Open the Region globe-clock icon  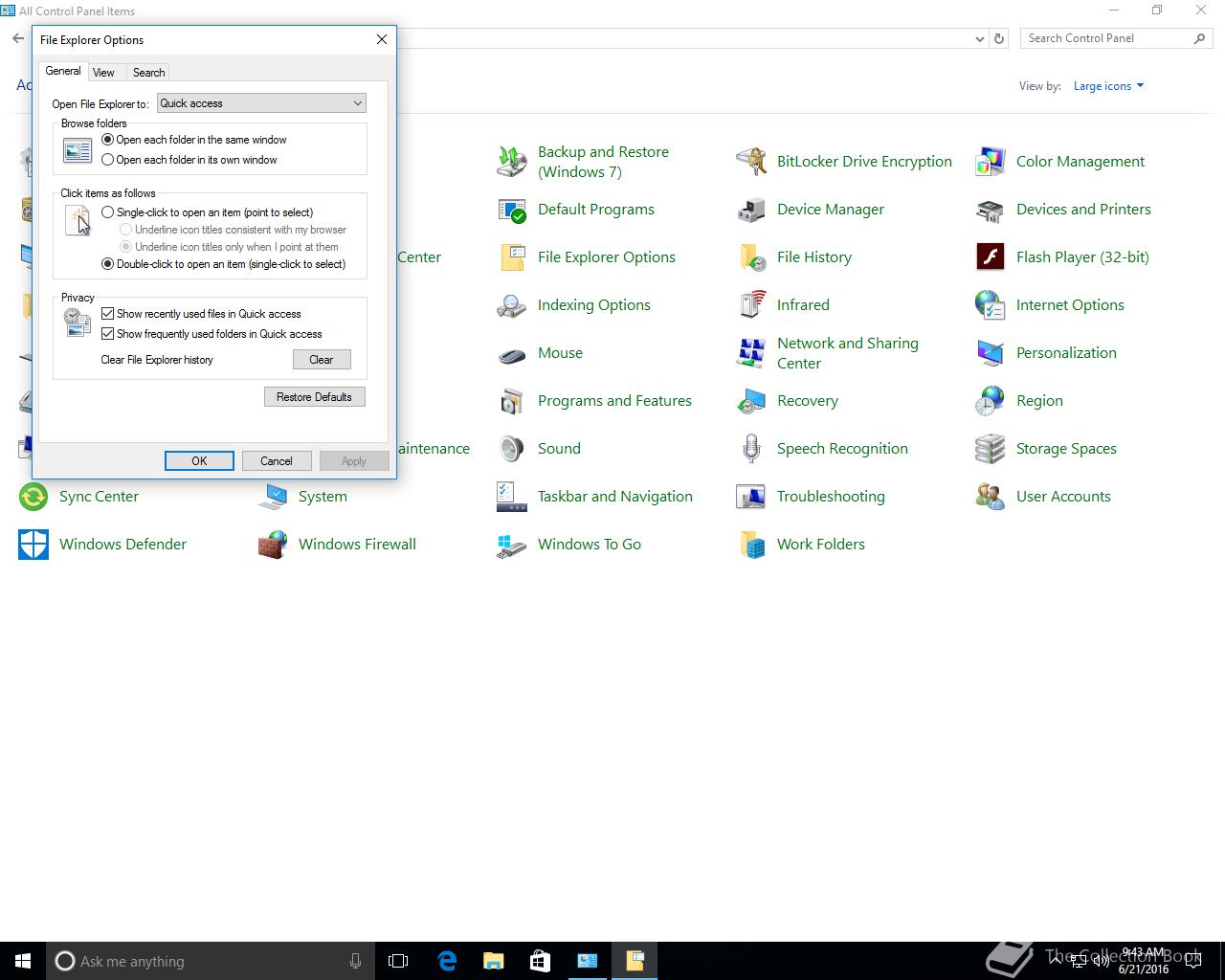click(991, 401)
